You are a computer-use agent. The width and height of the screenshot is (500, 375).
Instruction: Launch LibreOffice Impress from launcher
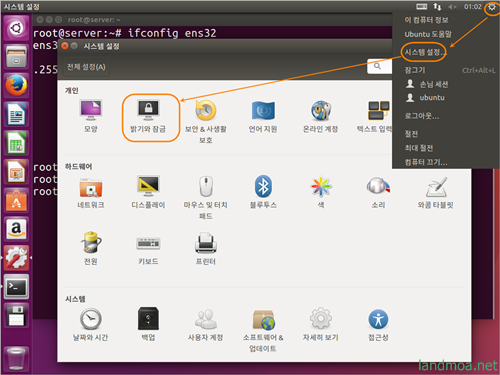[16, 172]
